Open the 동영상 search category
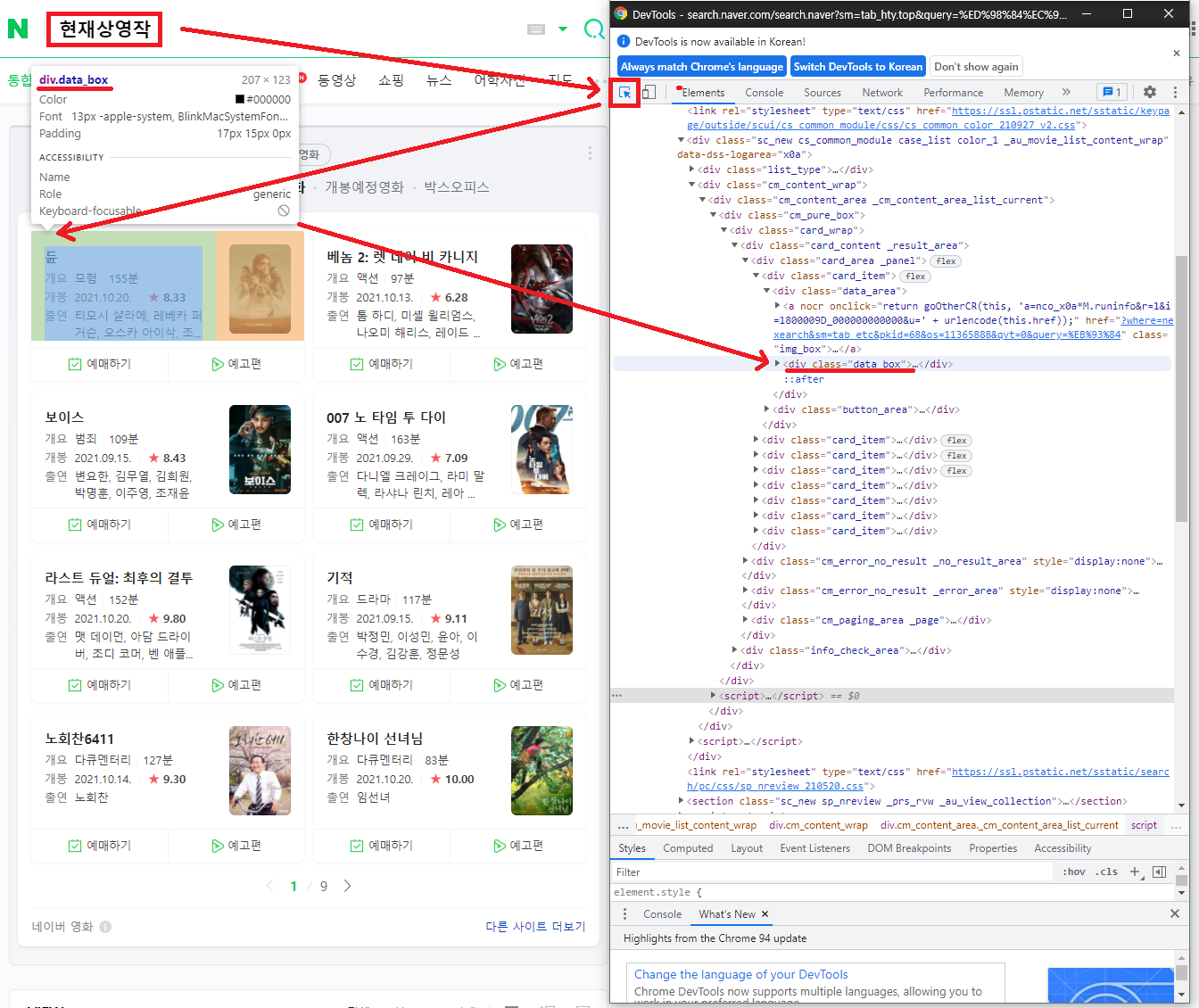This screenshot has width=1199, height=1008. 337,80
